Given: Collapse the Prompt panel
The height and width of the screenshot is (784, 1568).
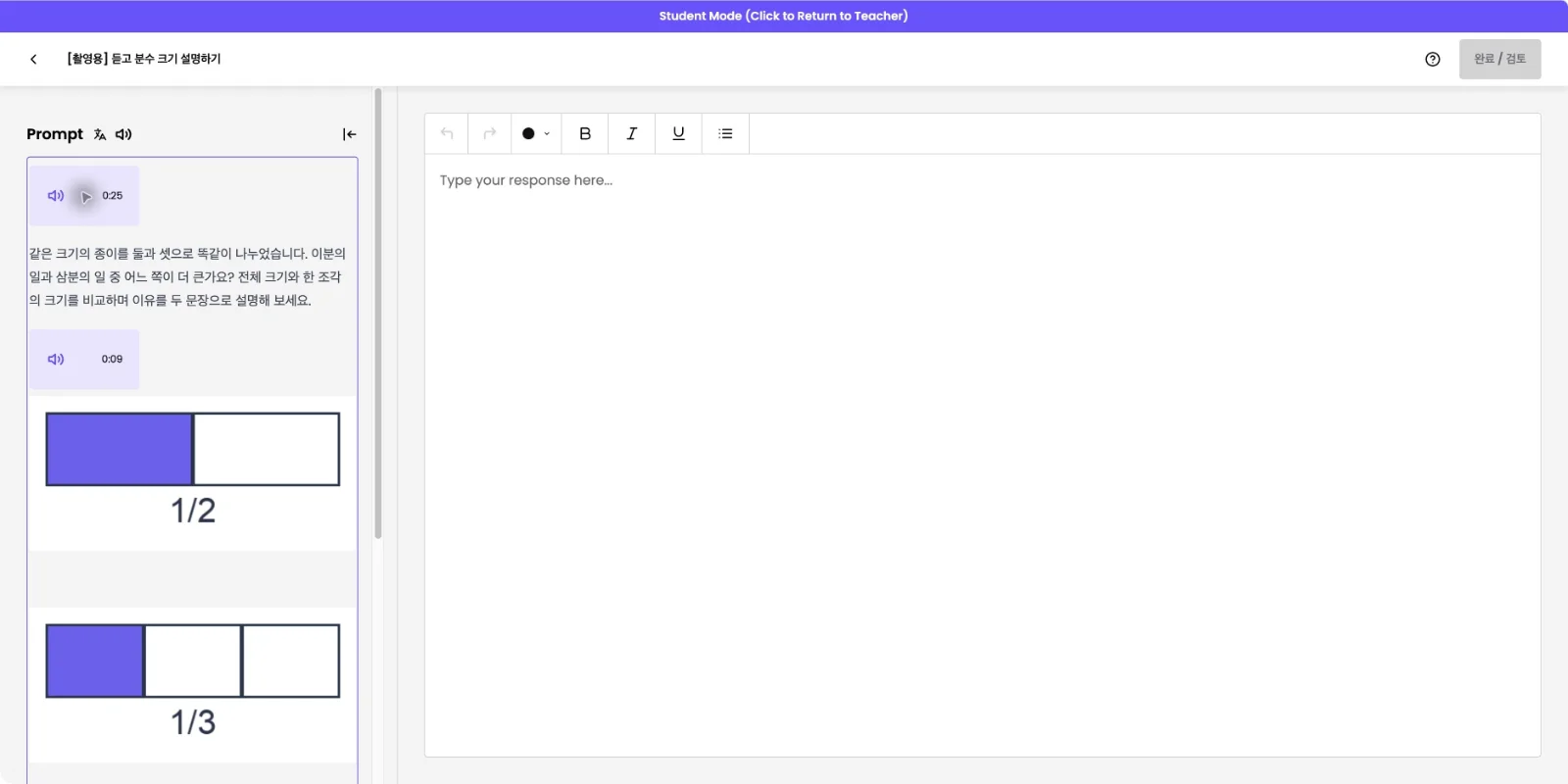Looking at the screenshot, I should coord(349,134).
